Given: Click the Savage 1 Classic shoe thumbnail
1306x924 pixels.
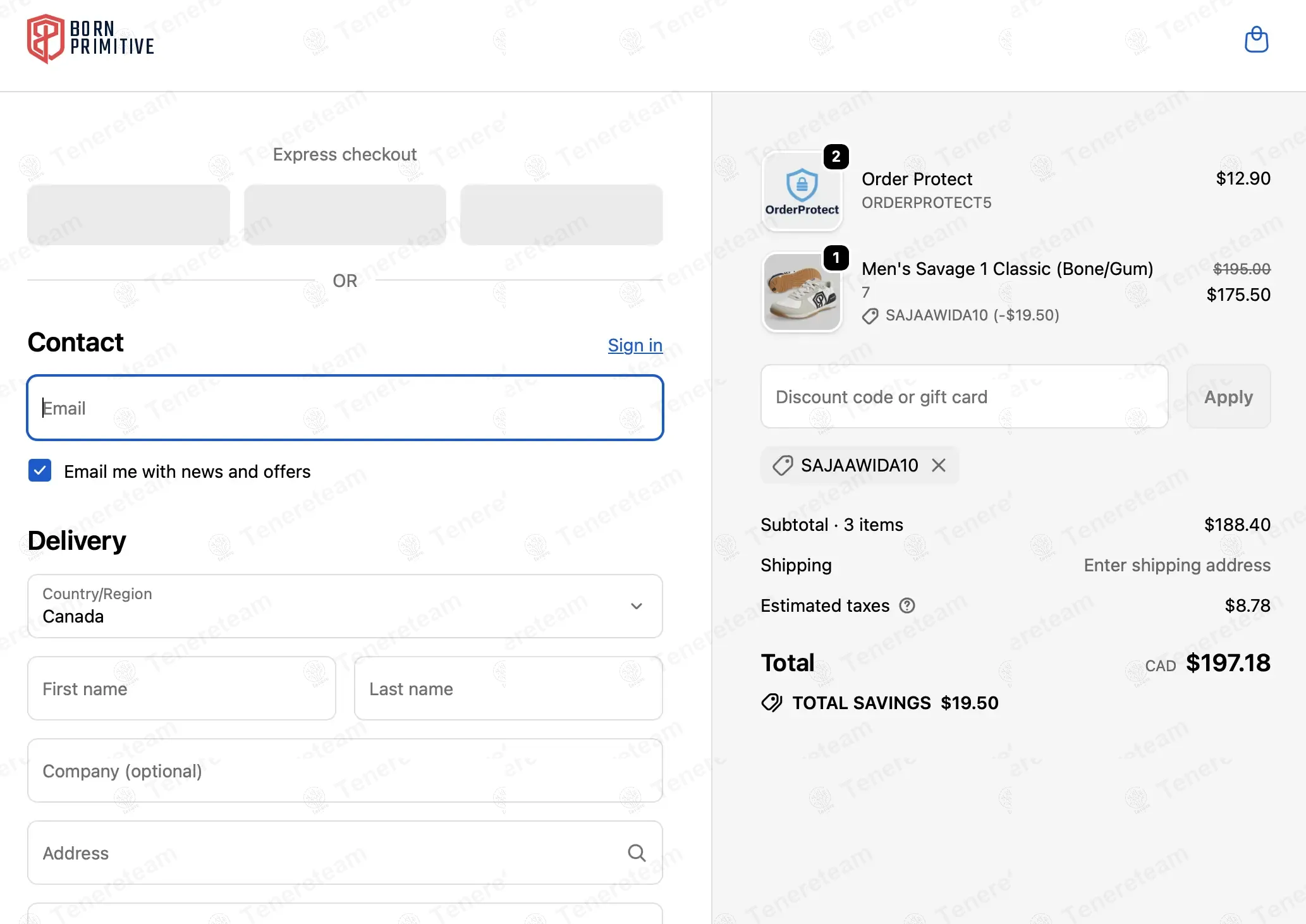Looking at the screenshot, I should (x=802, y=293).
